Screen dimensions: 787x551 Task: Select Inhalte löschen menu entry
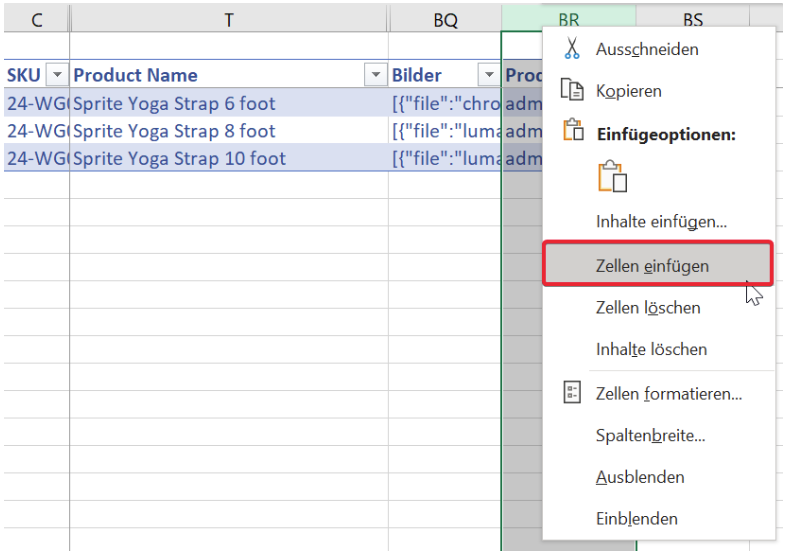pos(659,349)
